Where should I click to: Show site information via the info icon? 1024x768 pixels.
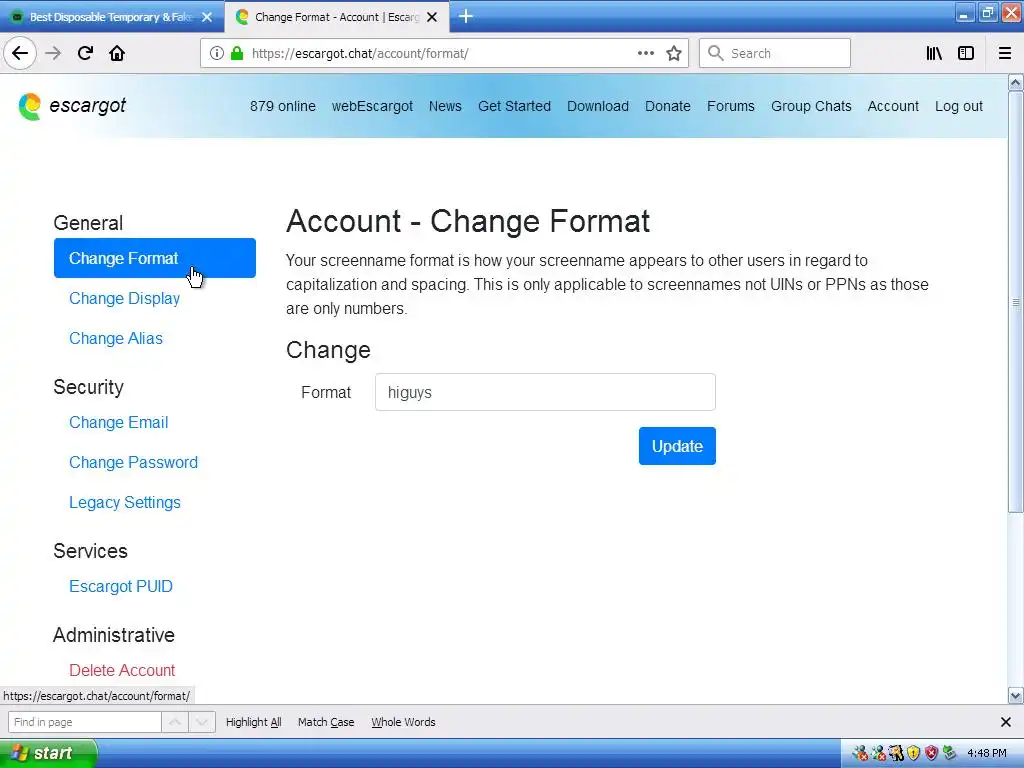(217, 54)
